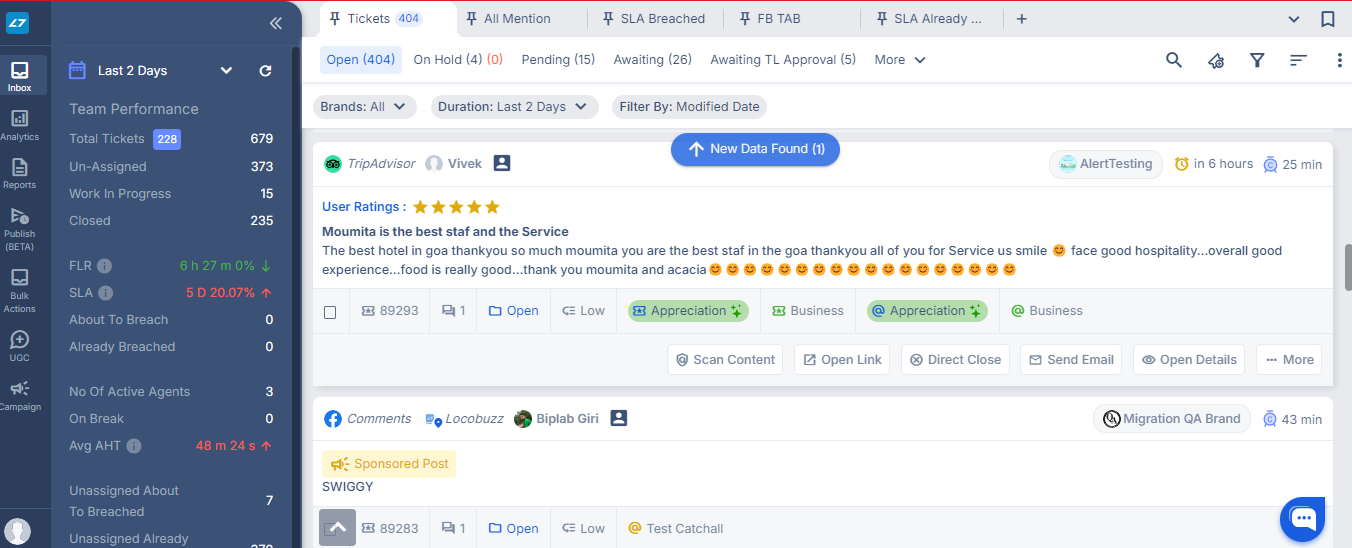
Task: Select Awaiting TL Approval (5) filter
Action: click(x=783, y=60)
